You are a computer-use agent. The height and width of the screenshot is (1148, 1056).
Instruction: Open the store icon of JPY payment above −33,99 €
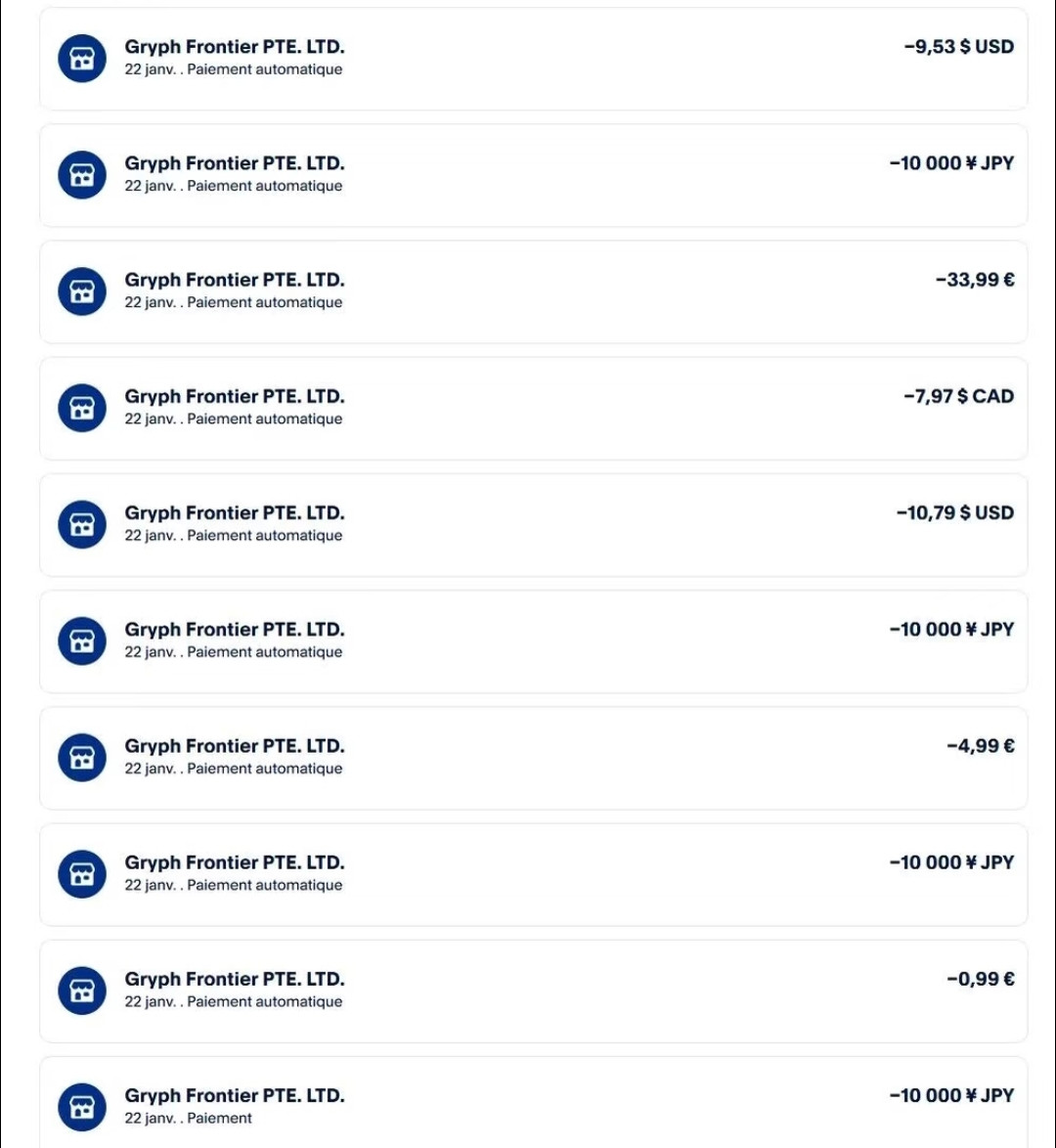point(82,175)
